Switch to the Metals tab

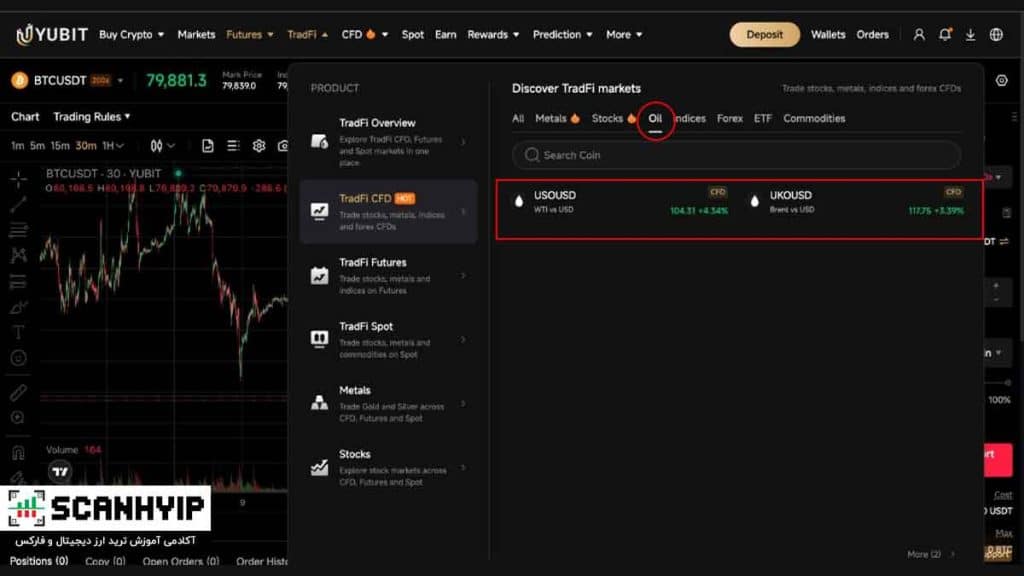click(556, 118)
